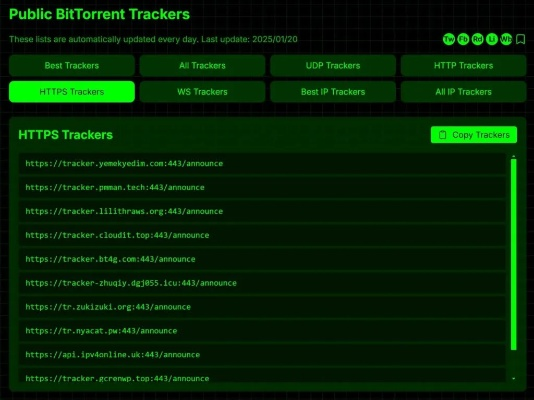Select the active HTTPS Trackers tab

tap(72, 92)
